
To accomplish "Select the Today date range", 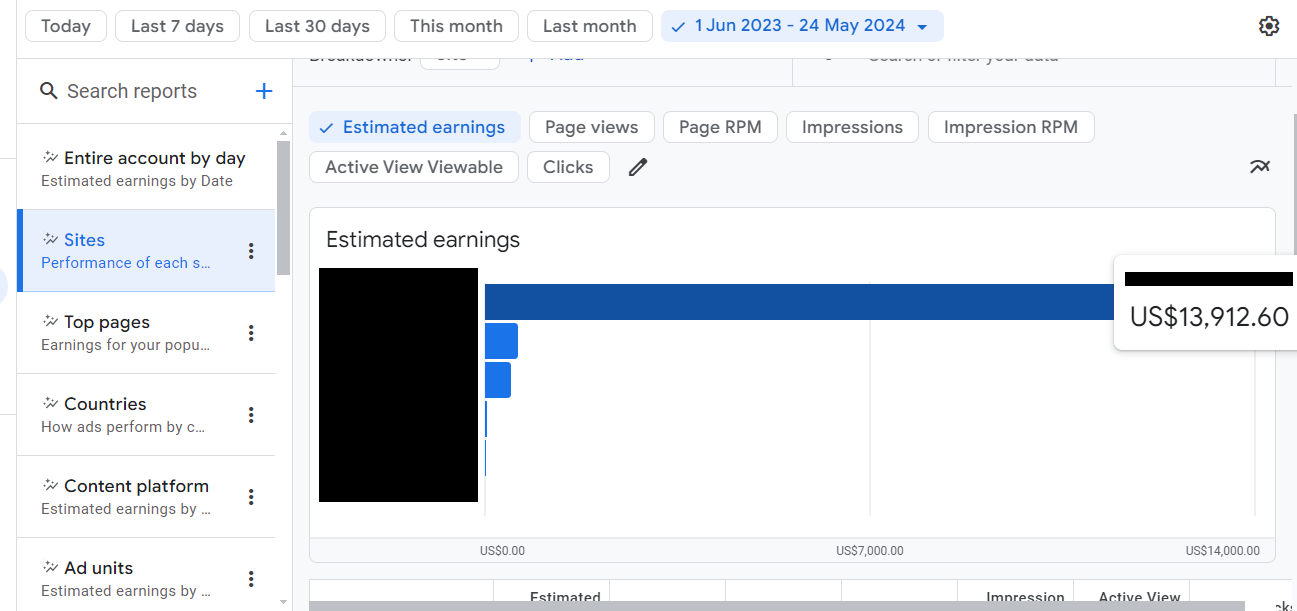I will [x=66, y=26].
